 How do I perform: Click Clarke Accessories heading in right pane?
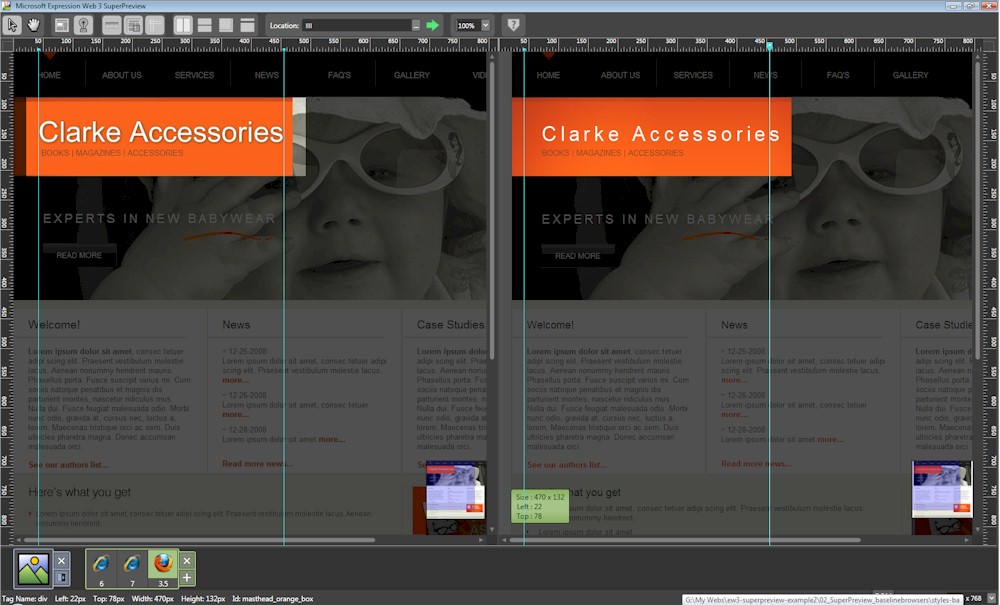click(x=661, y=134)
